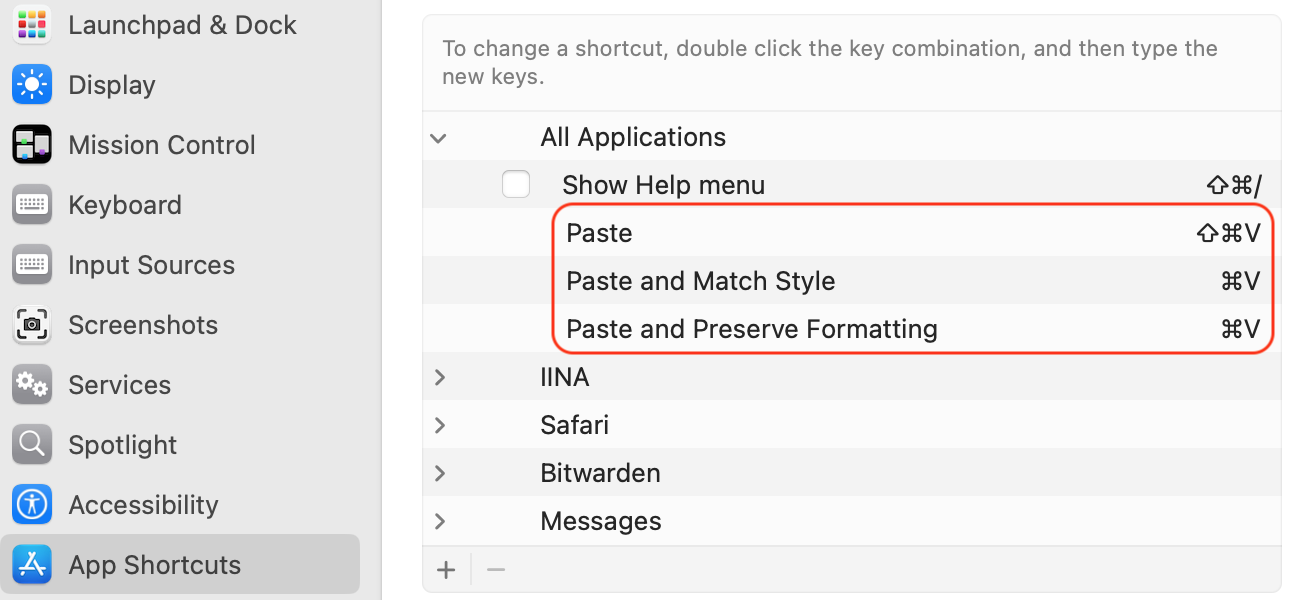
Task: Expand the IINA shortcuts group
Action: point(439,377)
